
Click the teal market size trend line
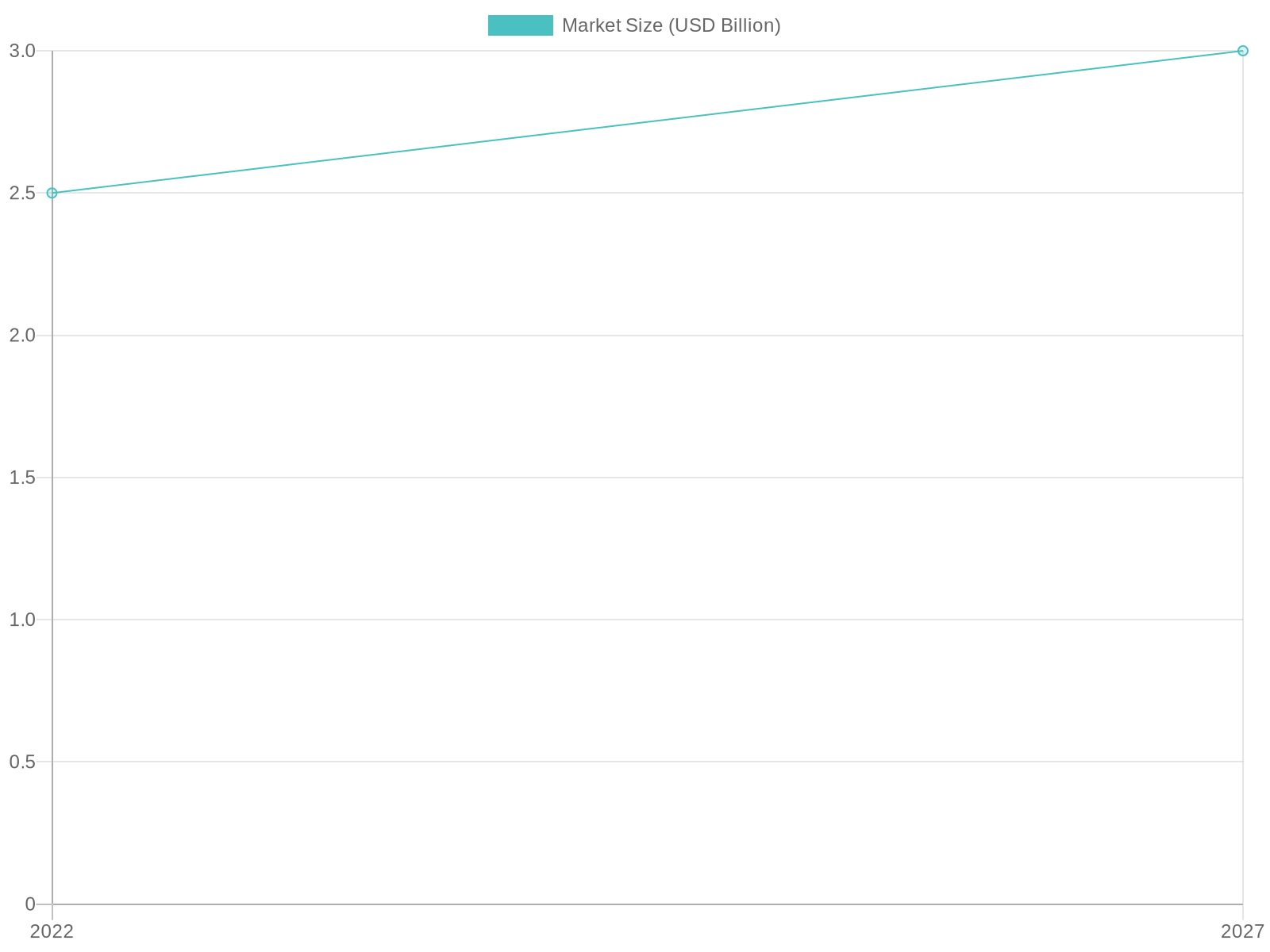click(648, 122)
